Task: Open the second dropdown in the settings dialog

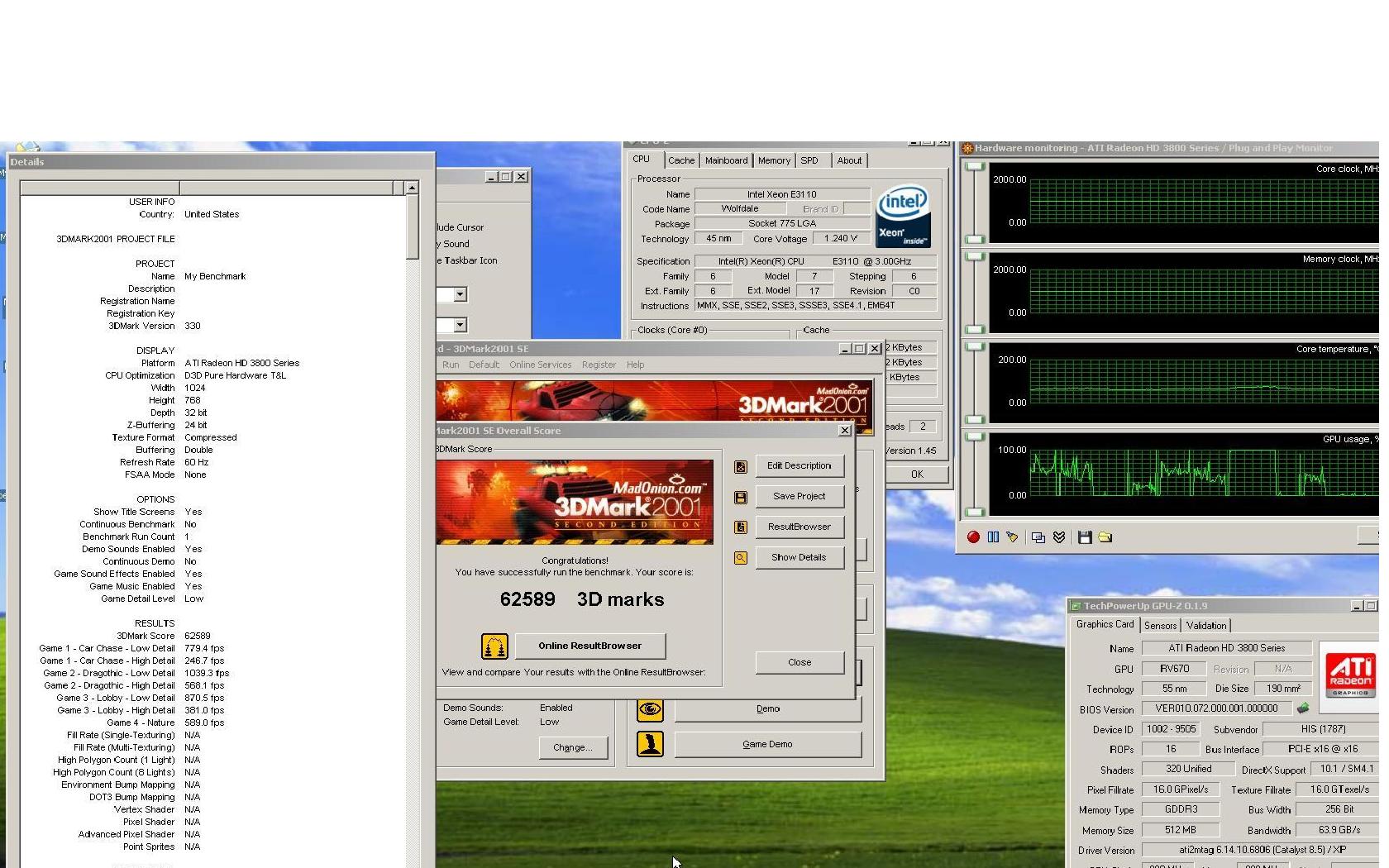Action: 460,325
